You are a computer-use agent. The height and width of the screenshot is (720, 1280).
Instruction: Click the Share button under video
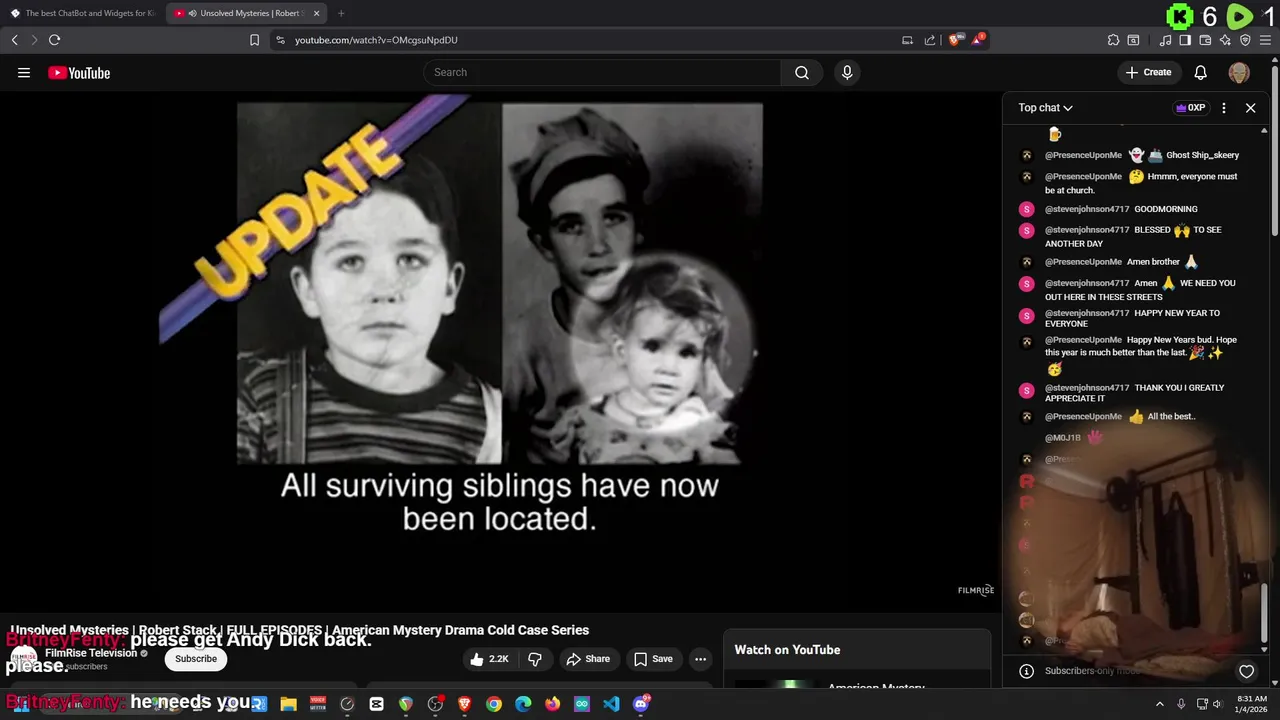pos(587,659)
